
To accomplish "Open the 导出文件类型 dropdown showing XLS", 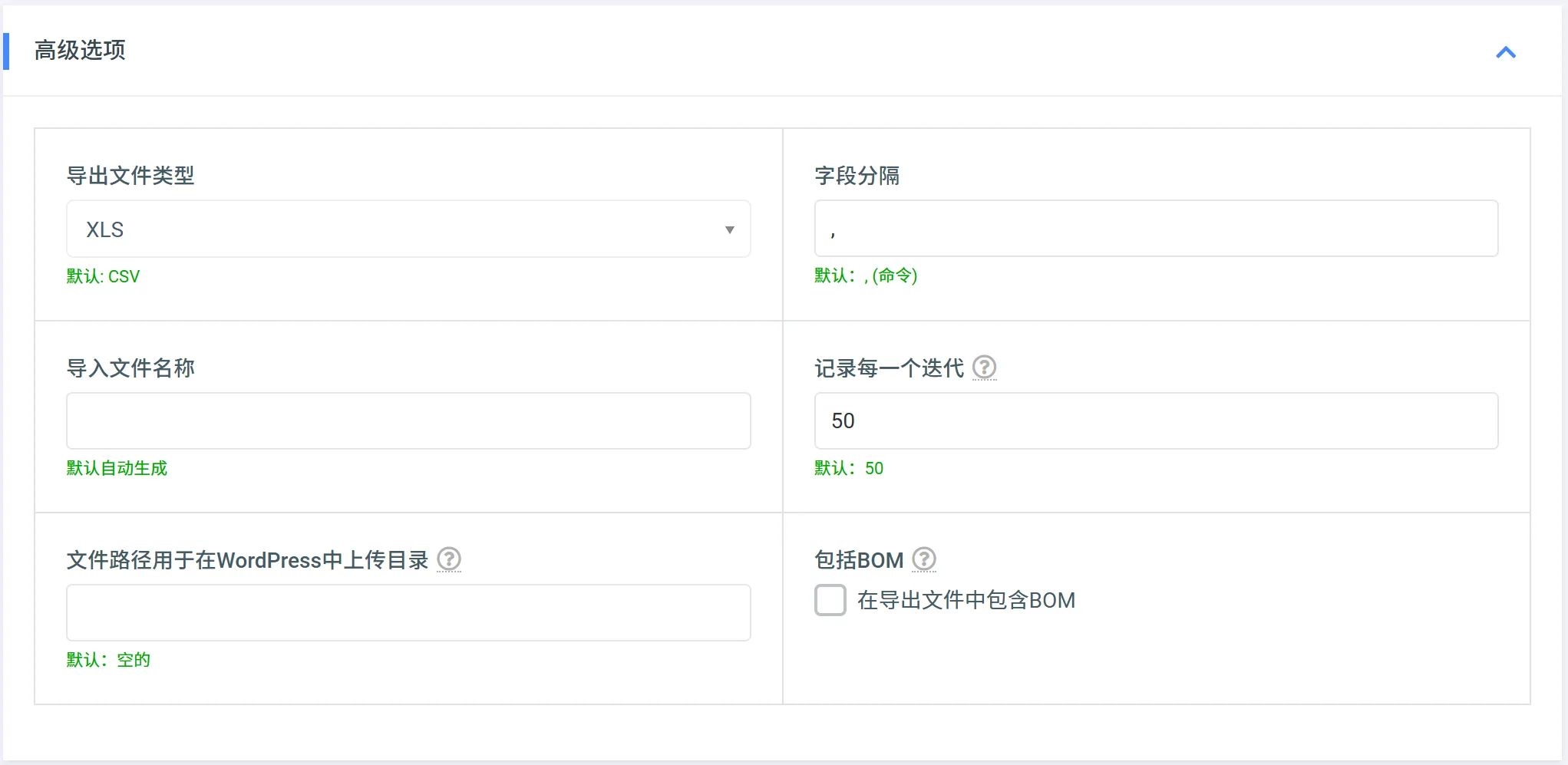I will coord(408,229).
